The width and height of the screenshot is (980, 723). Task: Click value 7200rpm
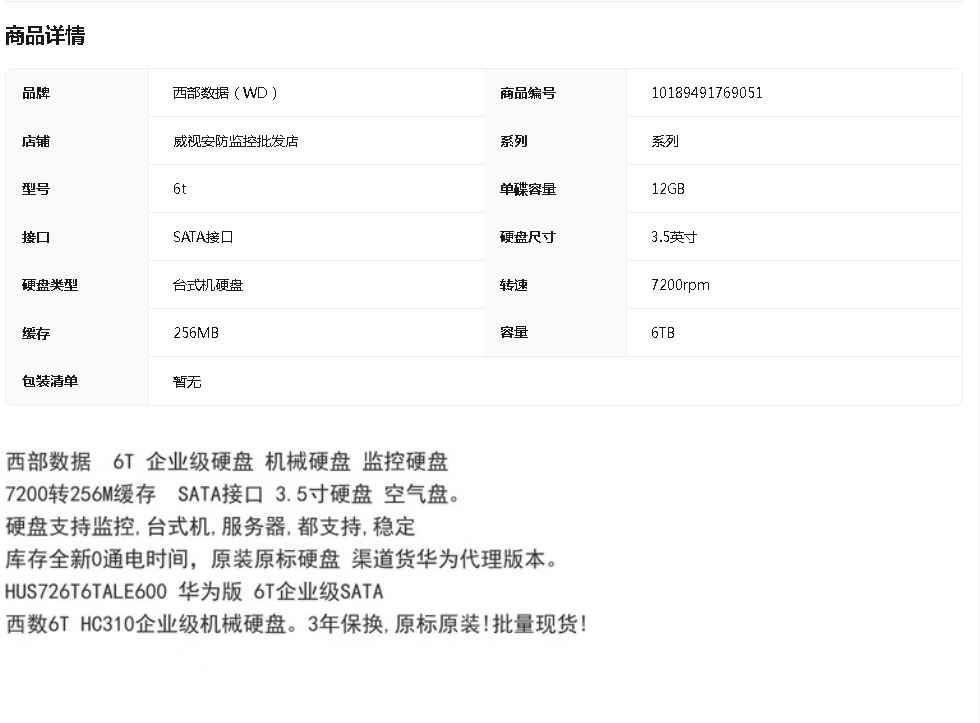pos(680,285)
